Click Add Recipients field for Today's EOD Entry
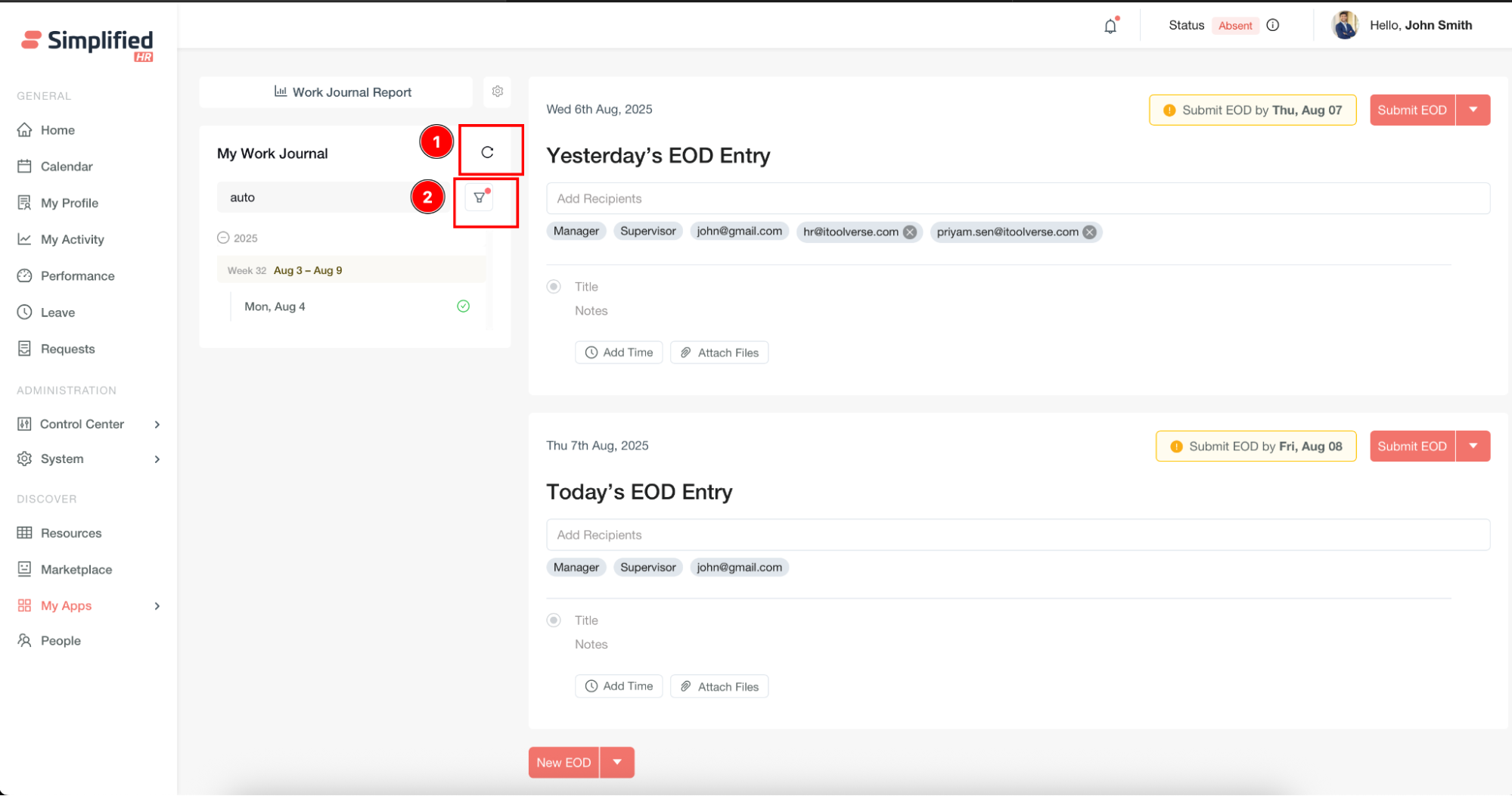 [x=1017, y=535]
